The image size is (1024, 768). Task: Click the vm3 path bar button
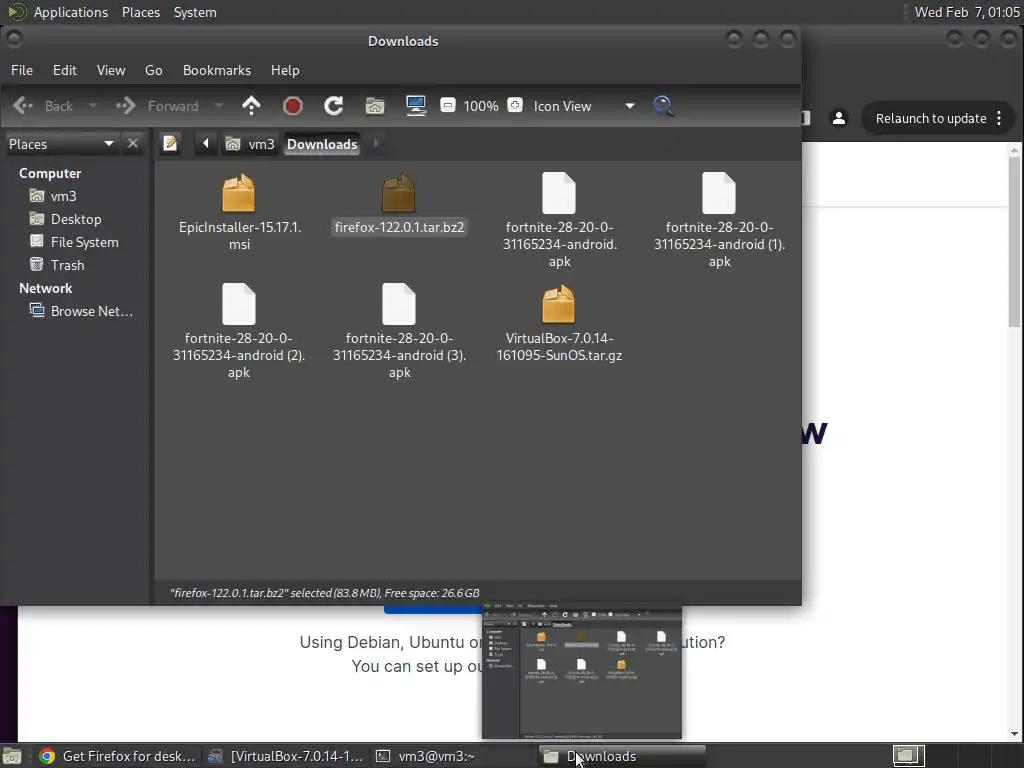[x=250, y=144]
